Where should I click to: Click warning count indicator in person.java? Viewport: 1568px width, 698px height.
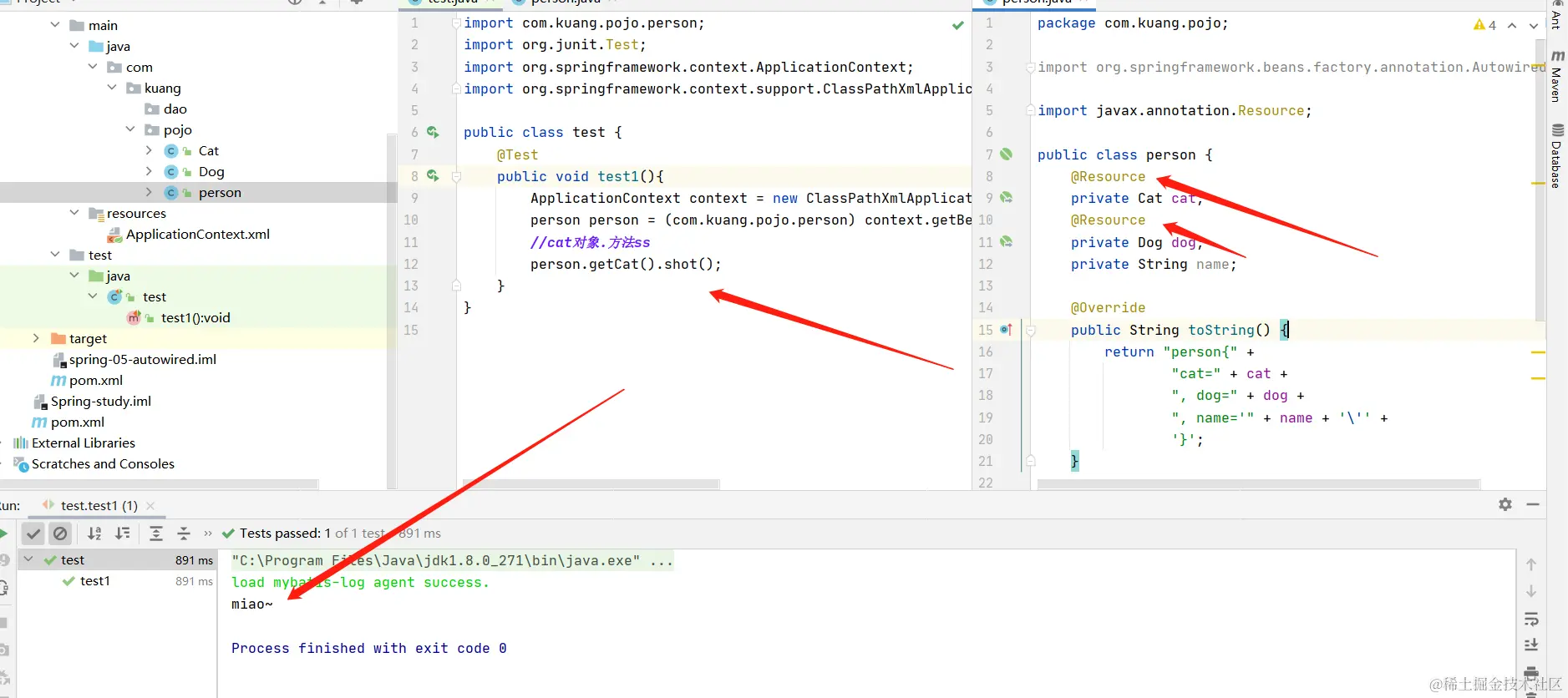[1485, 25]
